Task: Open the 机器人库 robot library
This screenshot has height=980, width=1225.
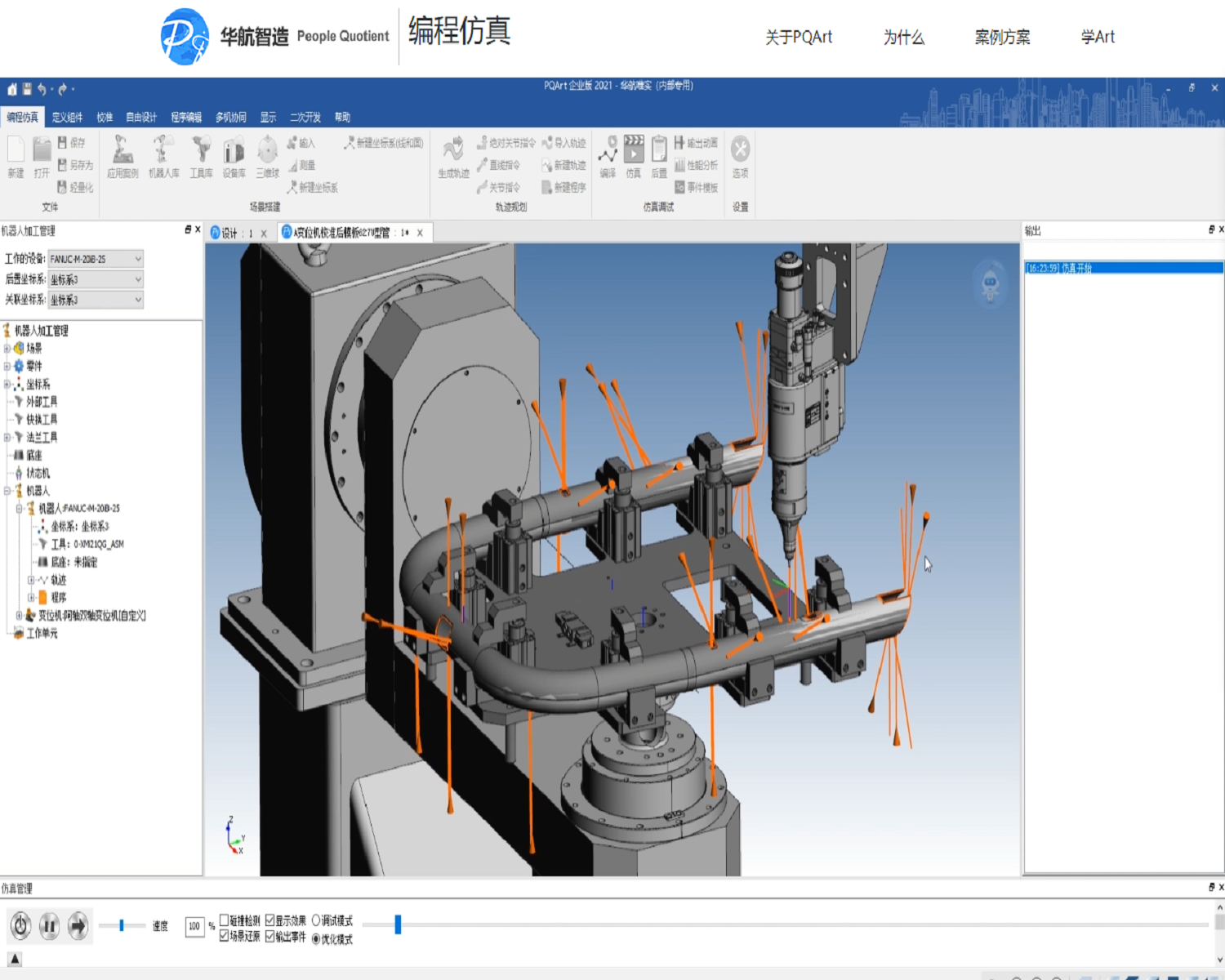Action: 163,156
